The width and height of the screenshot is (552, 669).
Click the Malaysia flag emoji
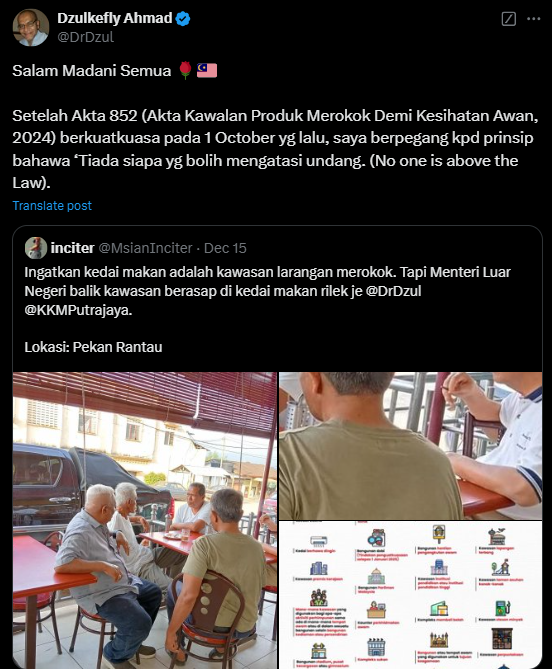coord(207,70)
